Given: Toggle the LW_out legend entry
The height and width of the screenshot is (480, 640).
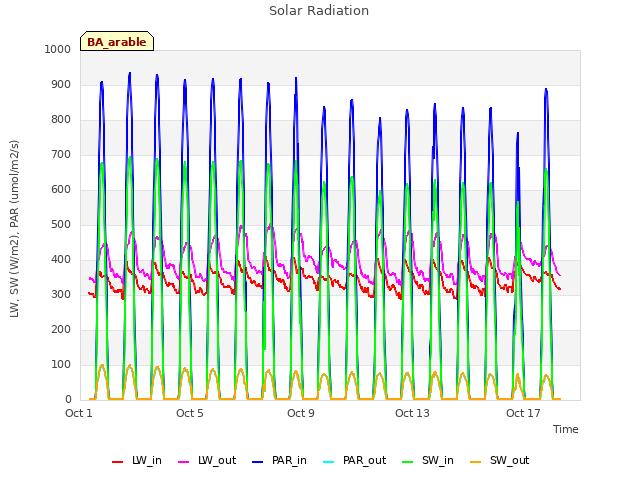Looking at the screenshot, I should click(x=207, y=460).
